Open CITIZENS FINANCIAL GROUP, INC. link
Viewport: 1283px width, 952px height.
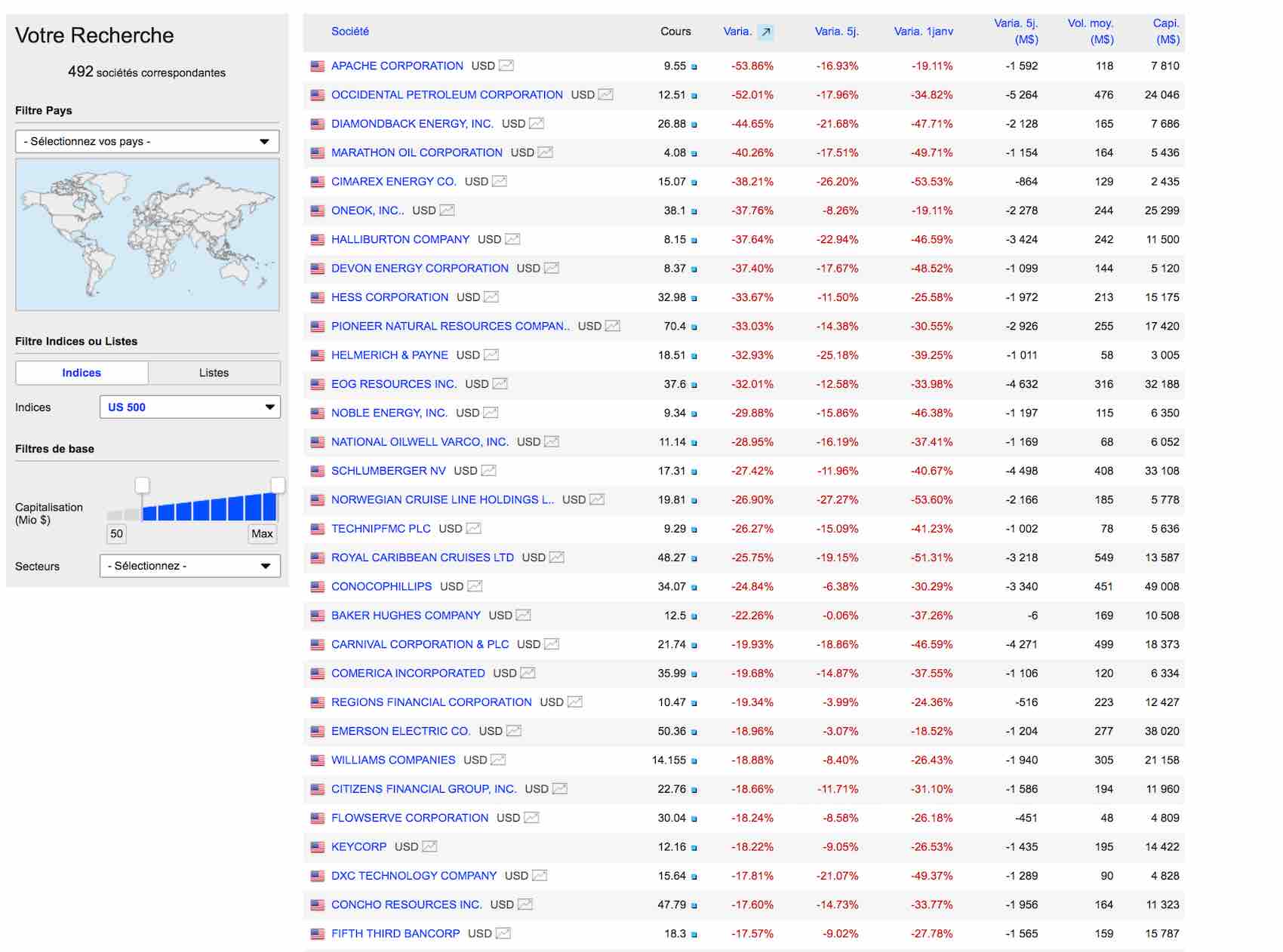coord(424,788)
